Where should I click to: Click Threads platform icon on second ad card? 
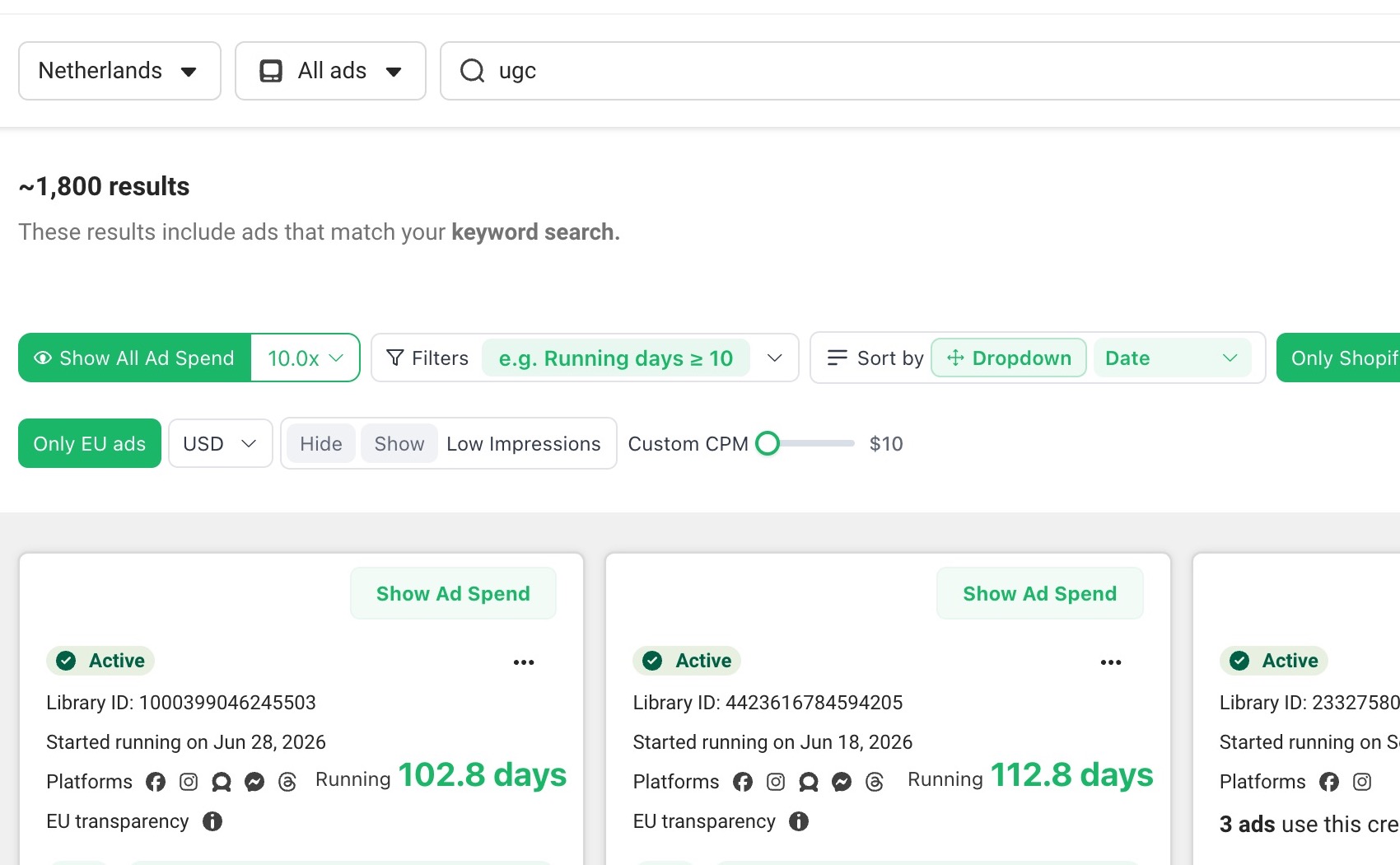pyautogui.click(x=875, y=782)
